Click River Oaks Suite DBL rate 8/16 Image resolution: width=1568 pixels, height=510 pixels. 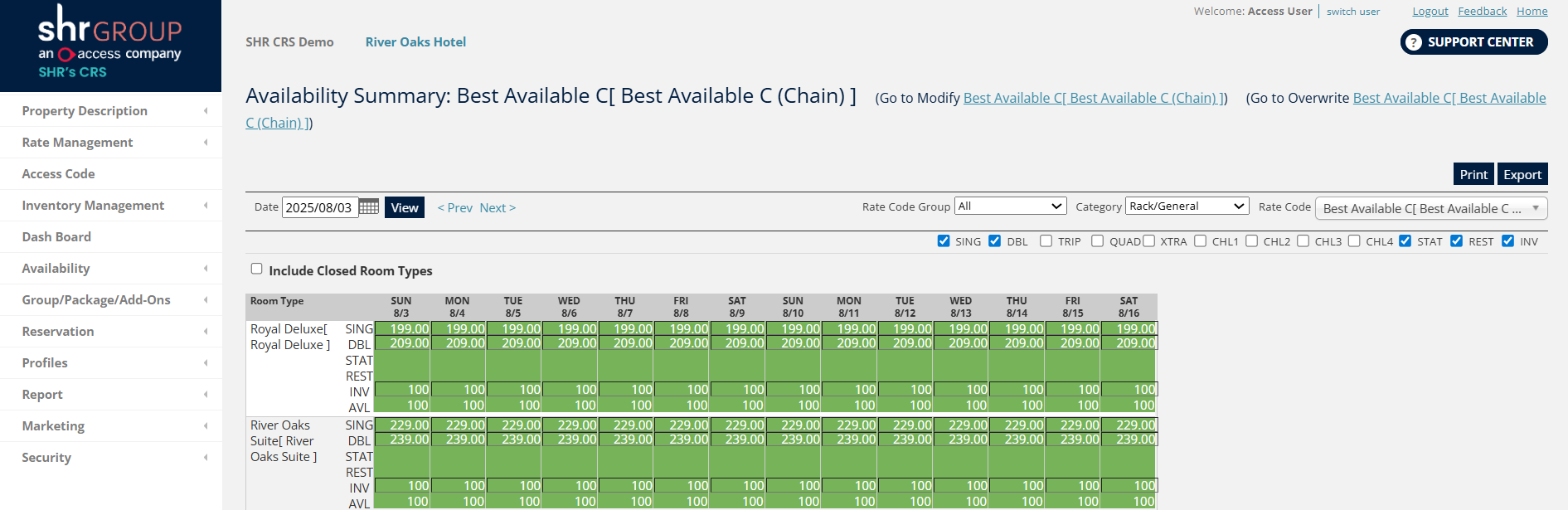click(1129, 439)
